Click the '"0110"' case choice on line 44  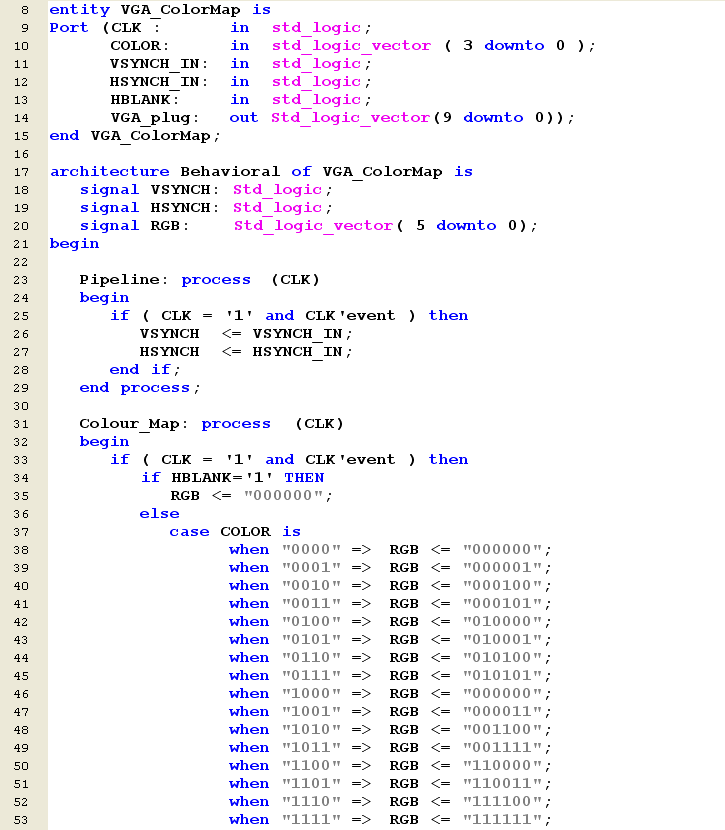pyautogui.click(x=311, y=657)
